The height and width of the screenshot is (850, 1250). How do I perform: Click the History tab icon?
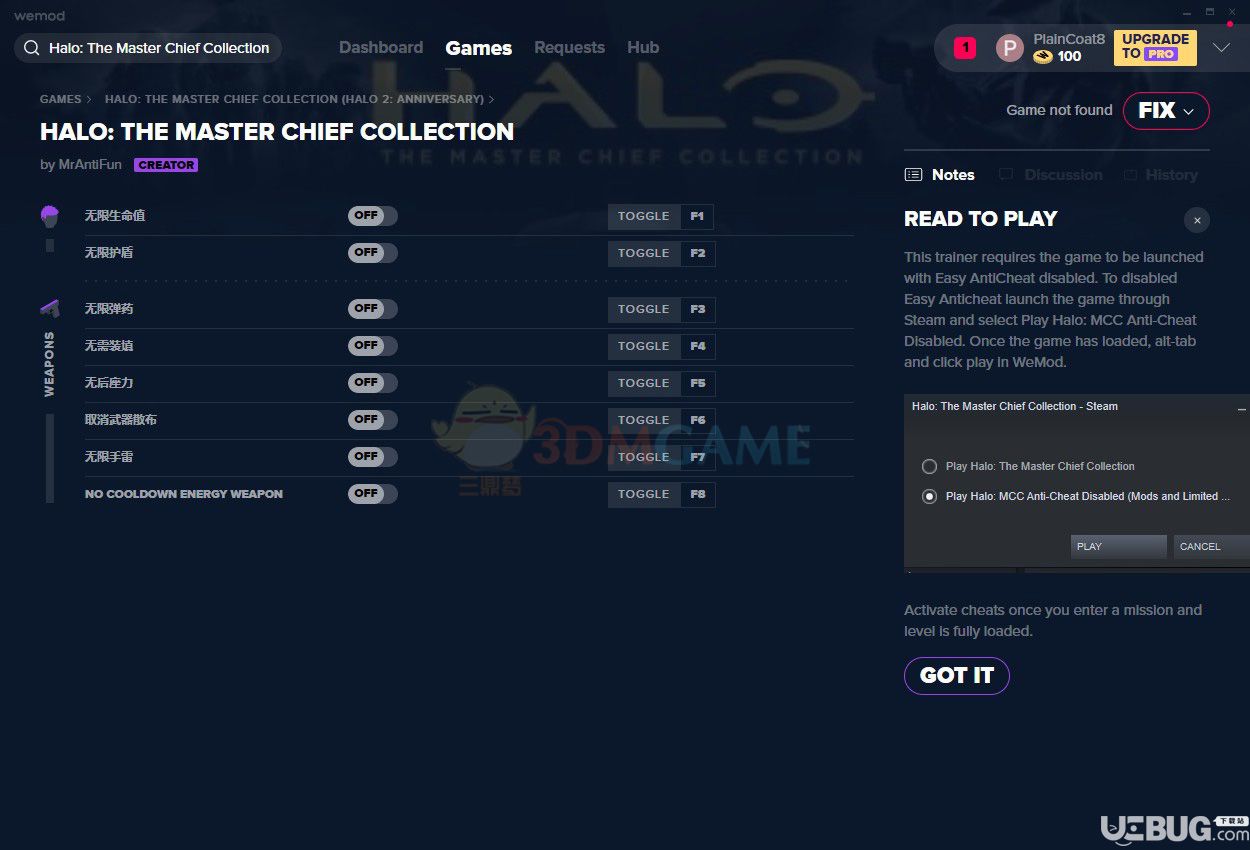point(1130,175)
